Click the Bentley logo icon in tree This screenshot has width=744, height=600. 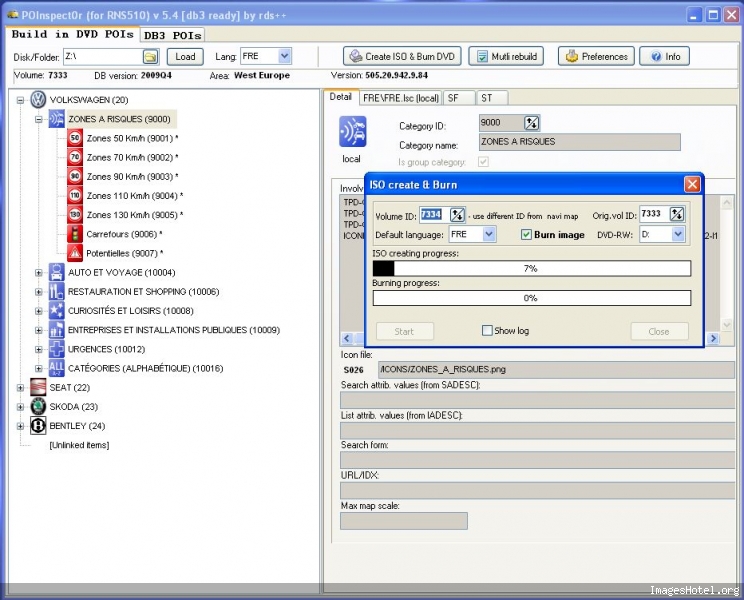tap(38, 426)
